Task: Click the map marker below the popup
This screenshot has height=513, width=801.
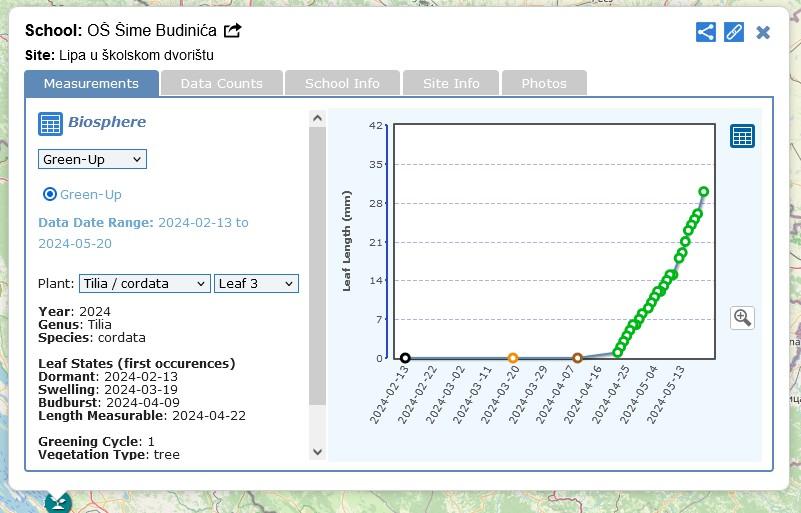Action: [58, 502]
